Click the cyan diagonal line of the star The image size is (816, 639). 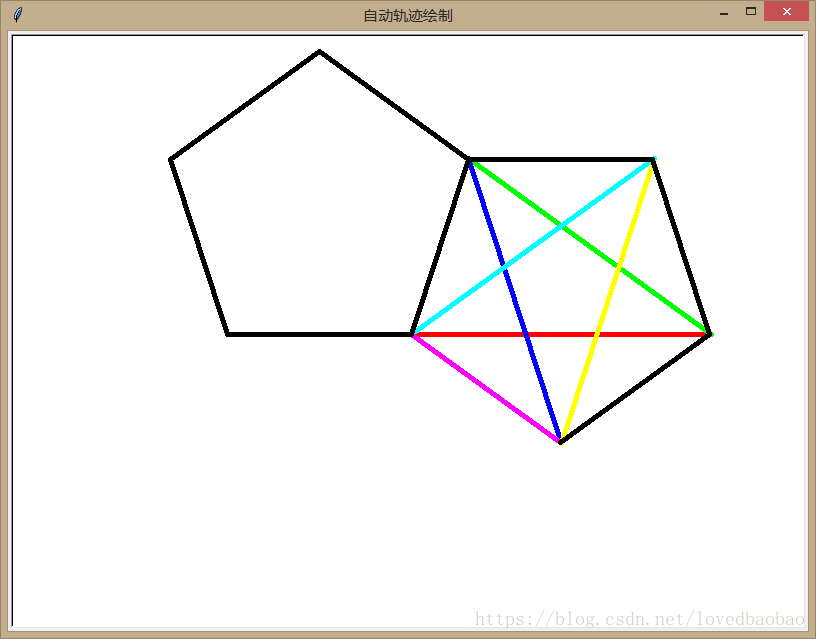click(x=533, y=246)
